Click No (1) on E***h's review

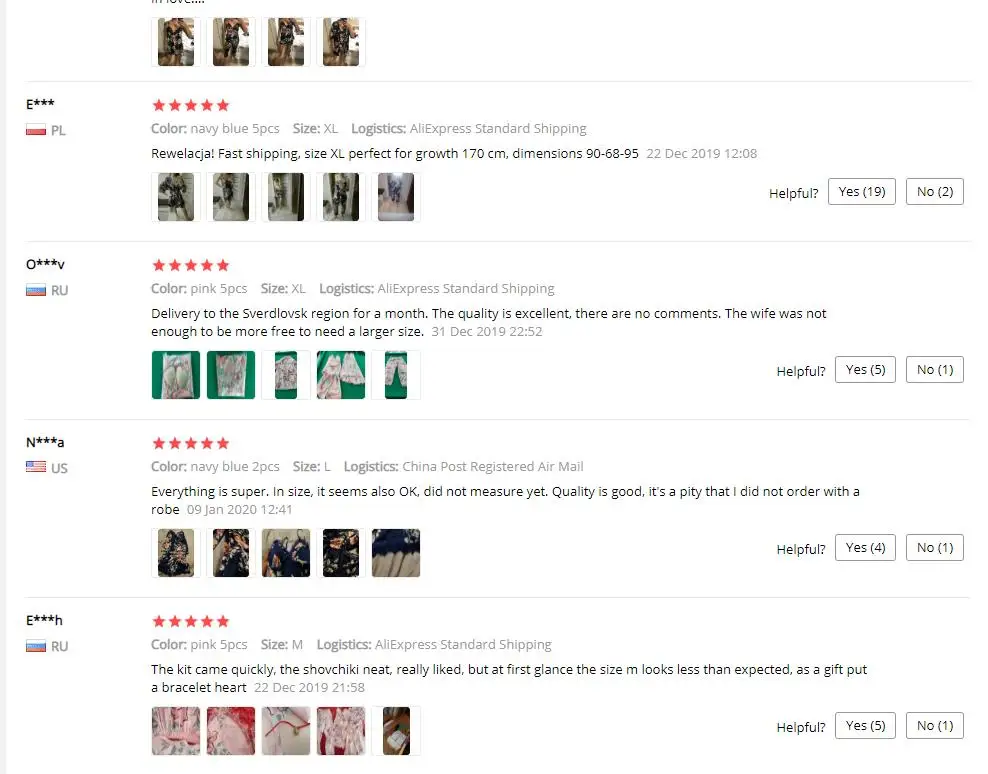pyautogui.click(x=934, y=725)
